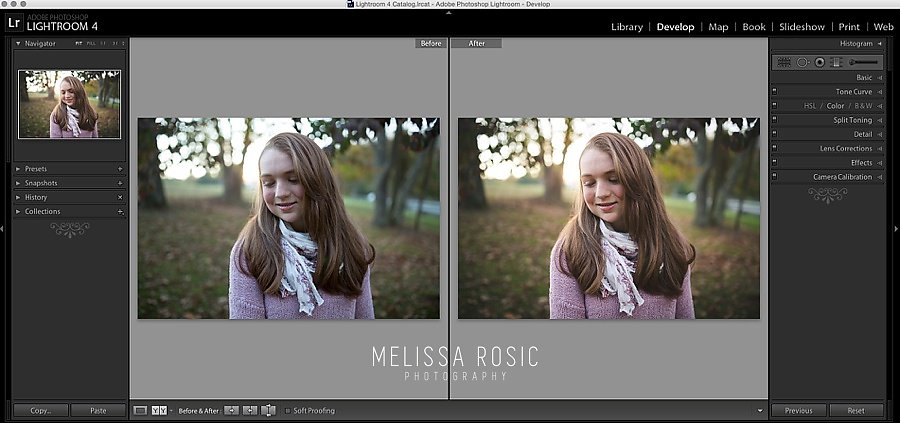Click the Previous button

click(x=798, y=410)
